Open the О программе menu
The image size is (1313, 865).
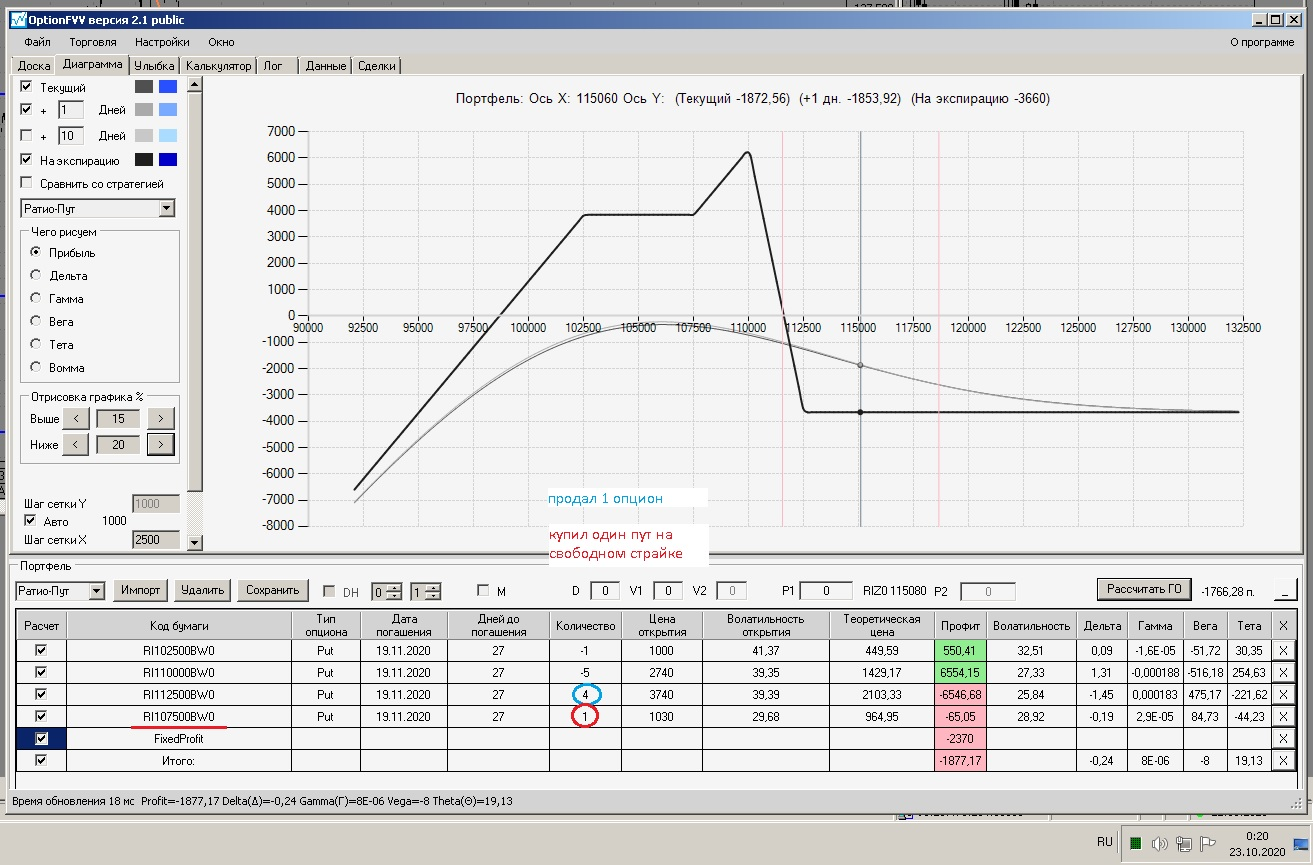click(x=1261, y=42)
